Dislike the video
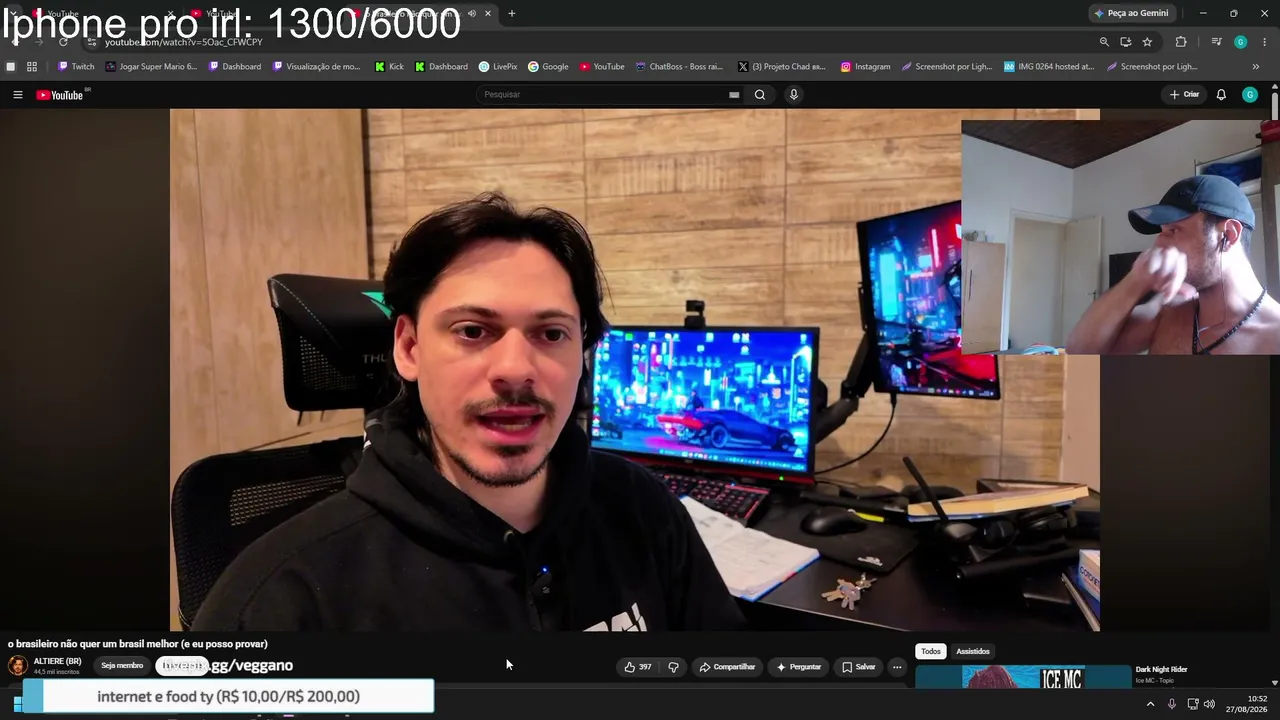Screen dimensions: 1280x720 673,667
